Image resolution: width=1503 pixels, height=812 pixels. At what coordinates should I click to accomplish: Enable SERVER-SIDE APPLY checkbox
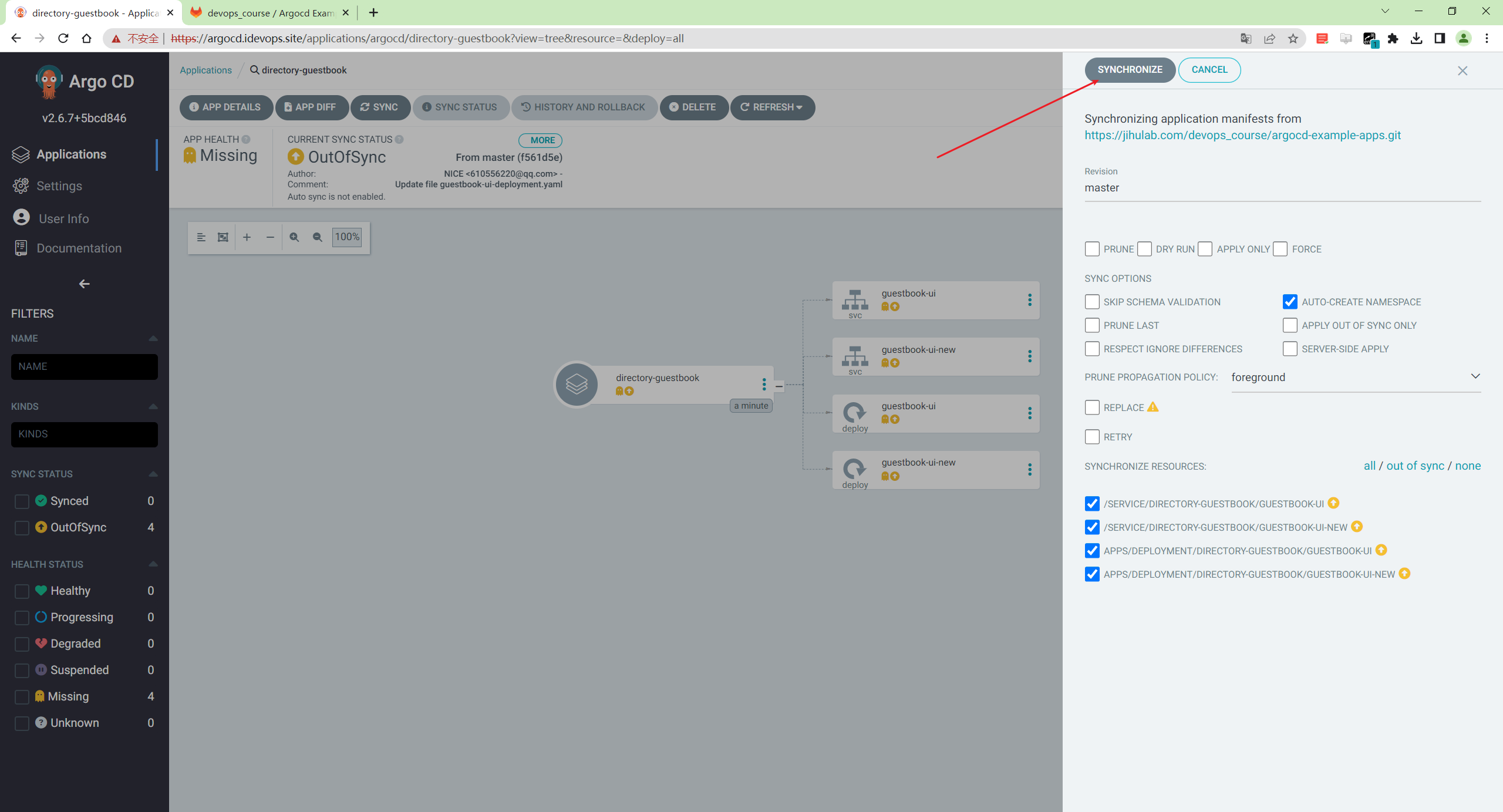pyautogui.click(x=1290, y=349)
